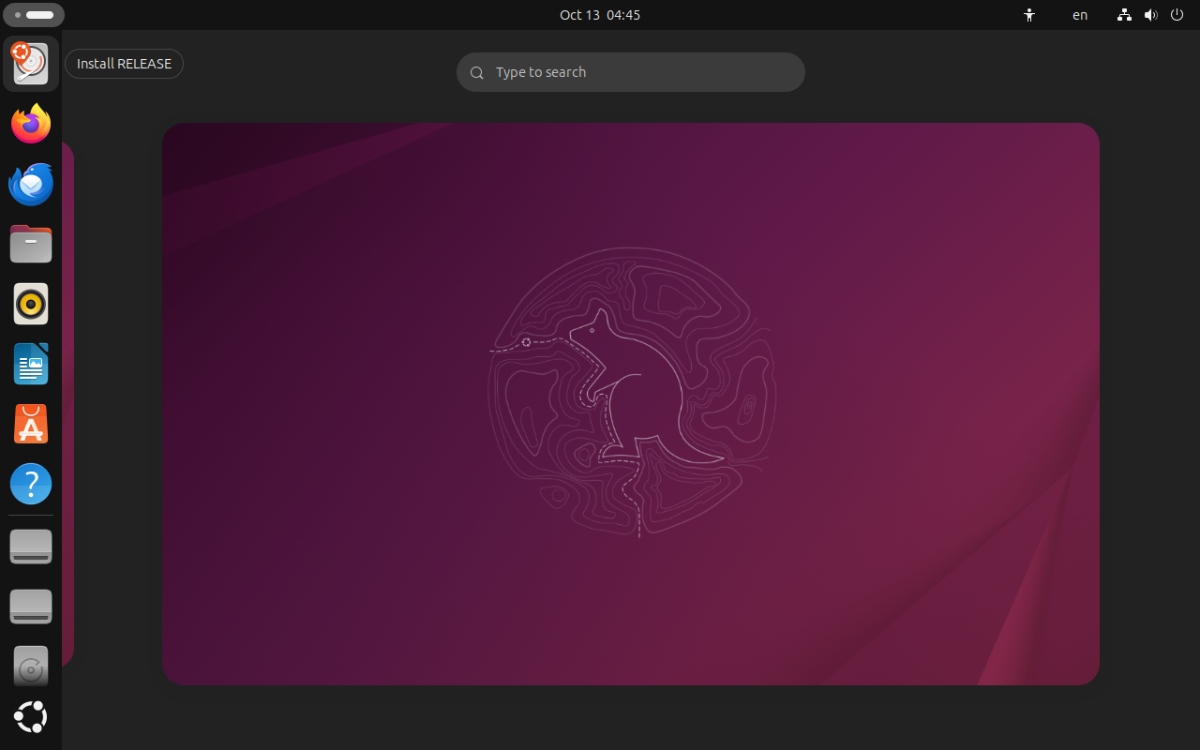Click the workspace indicator pill
The image size is (1200, 750).
click(34, 15)
